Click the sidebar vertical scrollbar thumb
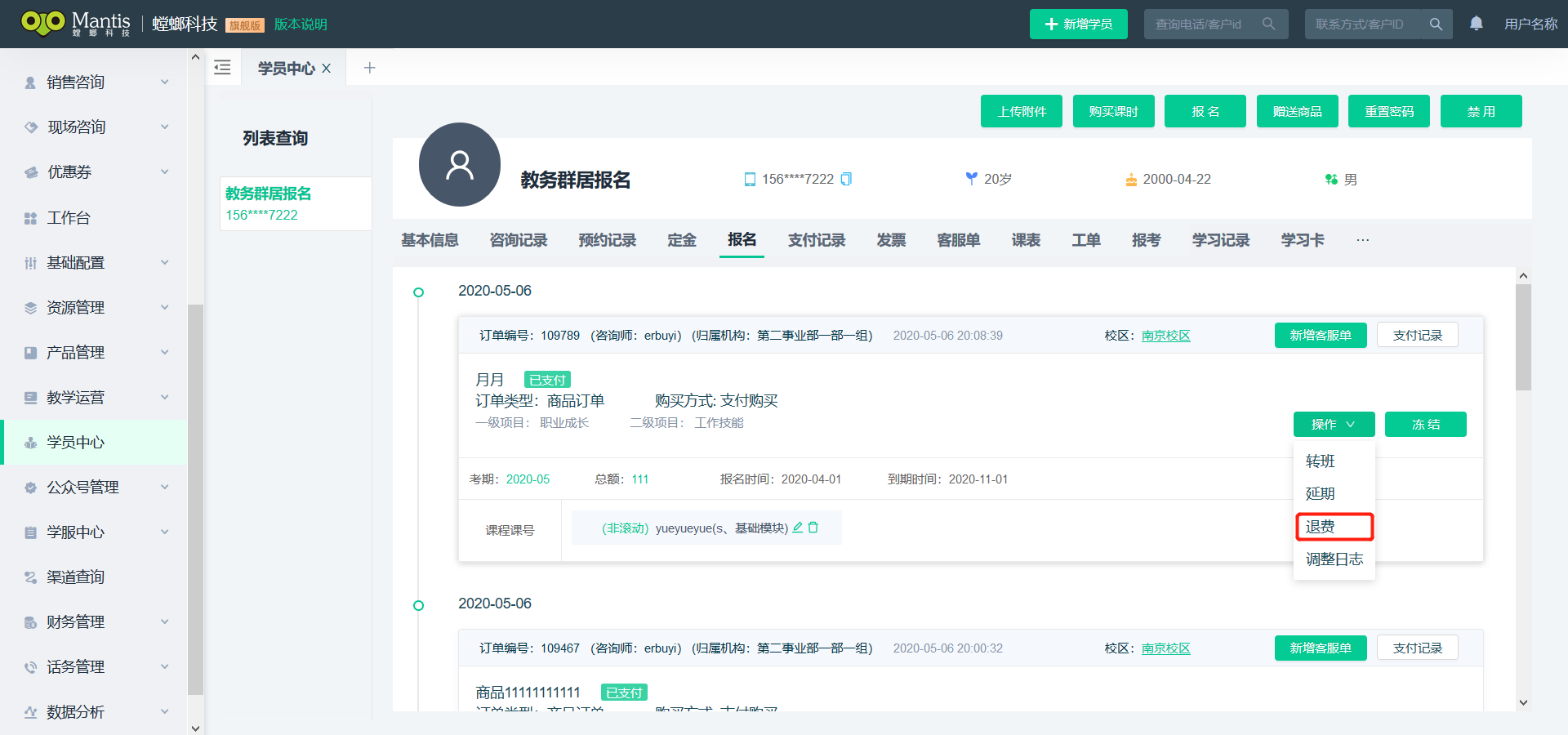The image size is (1568, 735). (x=195, y=499)
